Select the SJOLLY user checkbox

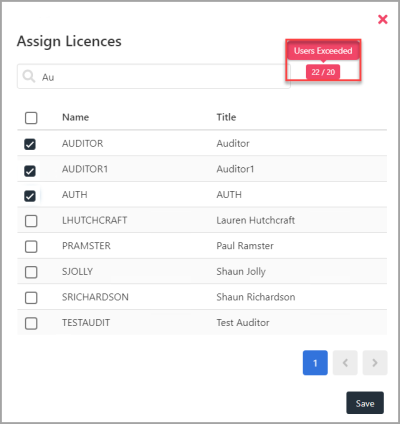pyautogui.click(x=31, y=272)
